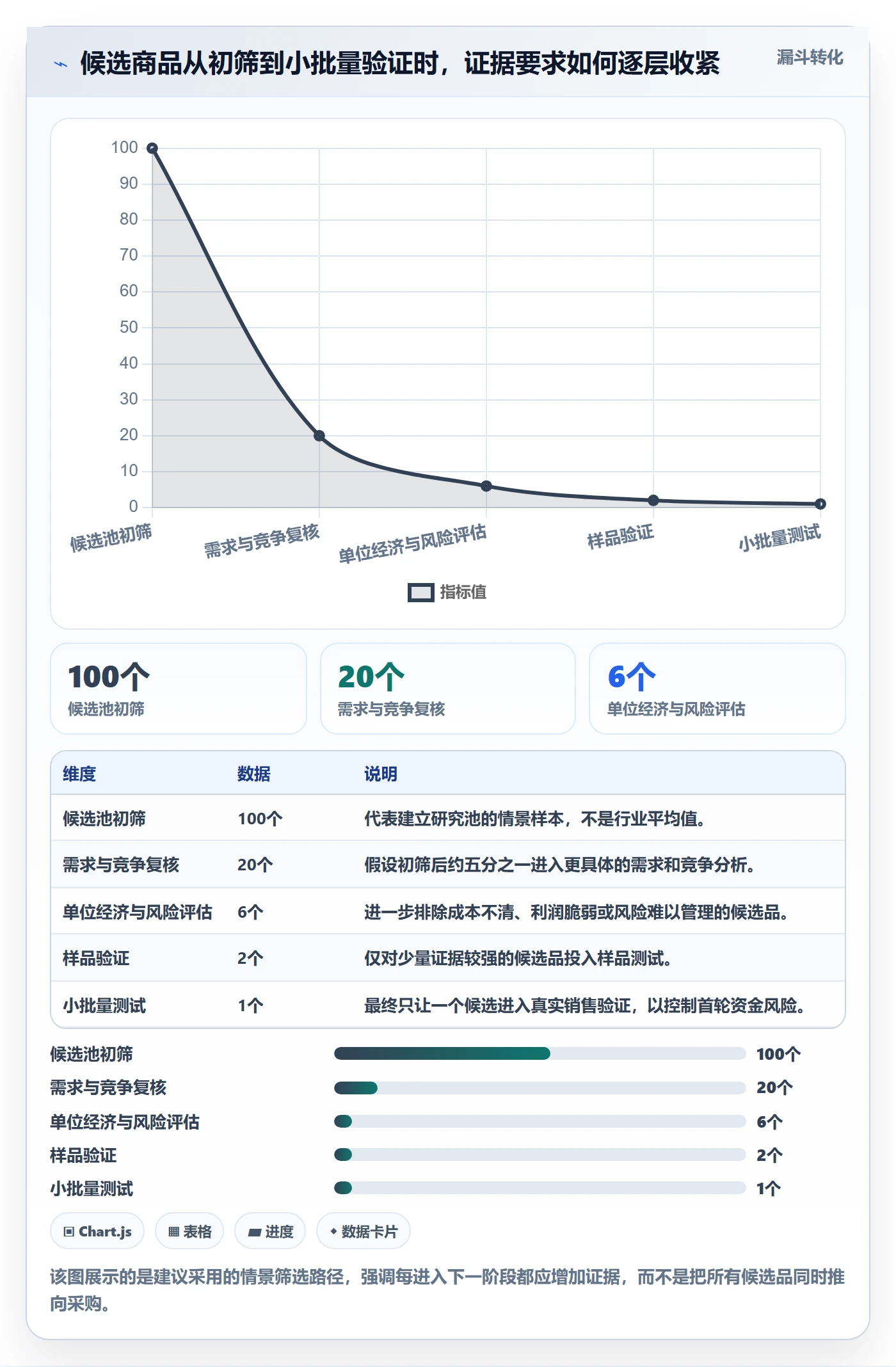Click the 样品验证 x-axis label
The image size is (896, 1367).
pos(621,536)
